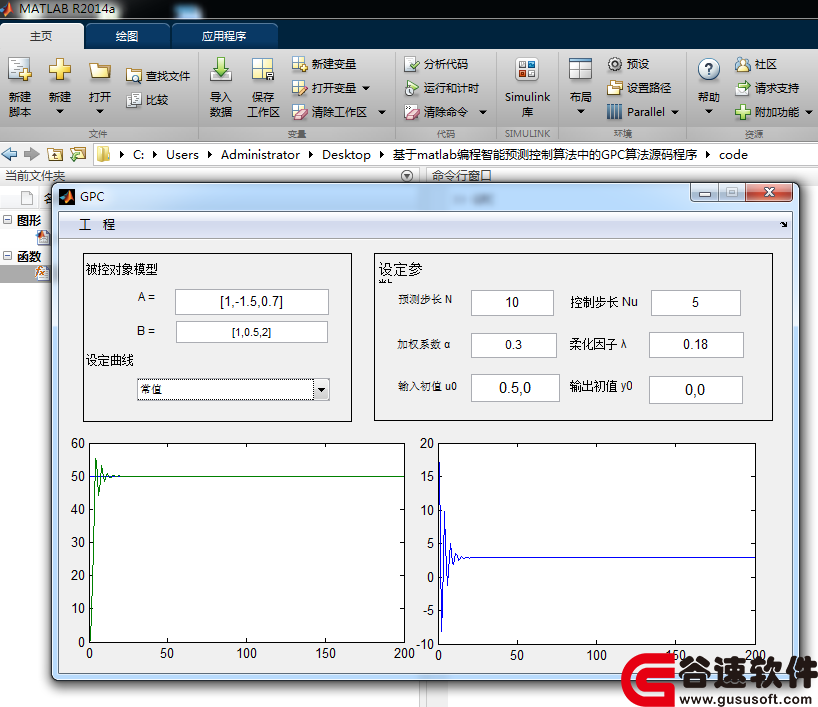The width and height of the screenshot is (818, 707).
Task: Click browse for folder icon
Action: click(x=78, y=154)
